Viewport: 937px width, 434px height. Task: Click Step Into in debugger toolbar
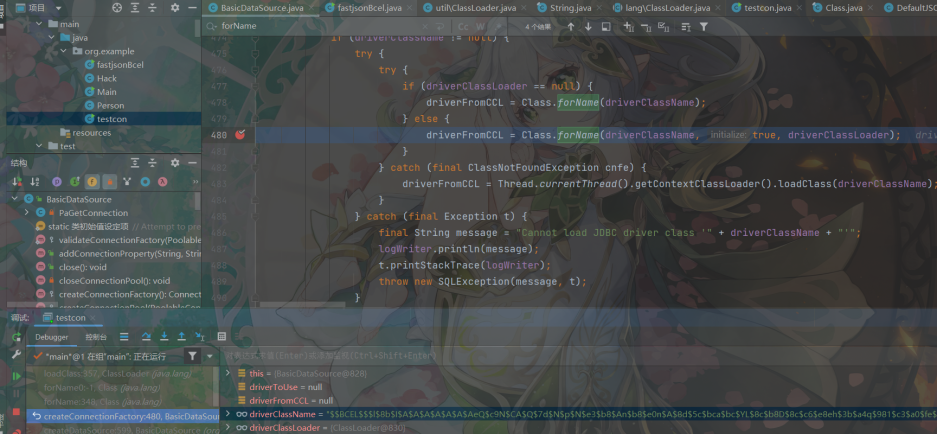(164, 337)
